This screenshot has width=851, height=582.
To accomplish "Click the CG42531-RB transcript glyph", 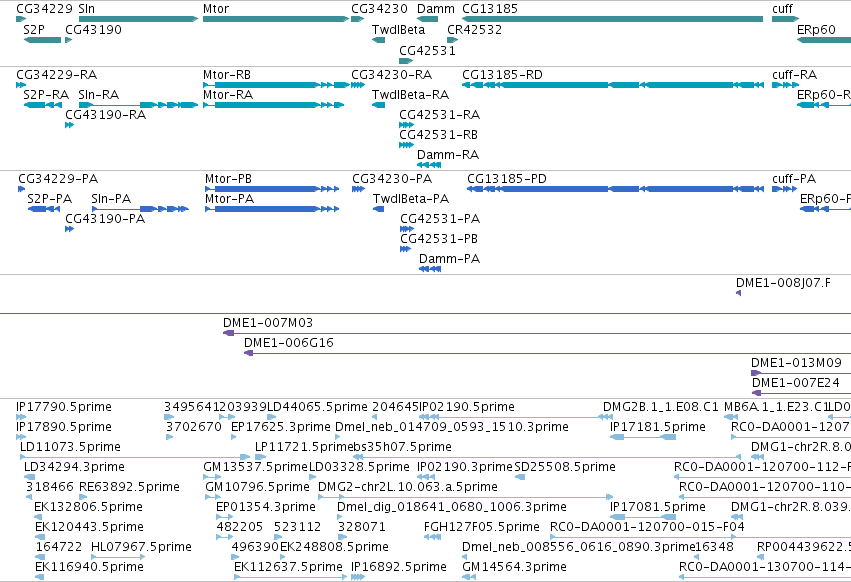I will pyautogui.click(x=407, y=145).
